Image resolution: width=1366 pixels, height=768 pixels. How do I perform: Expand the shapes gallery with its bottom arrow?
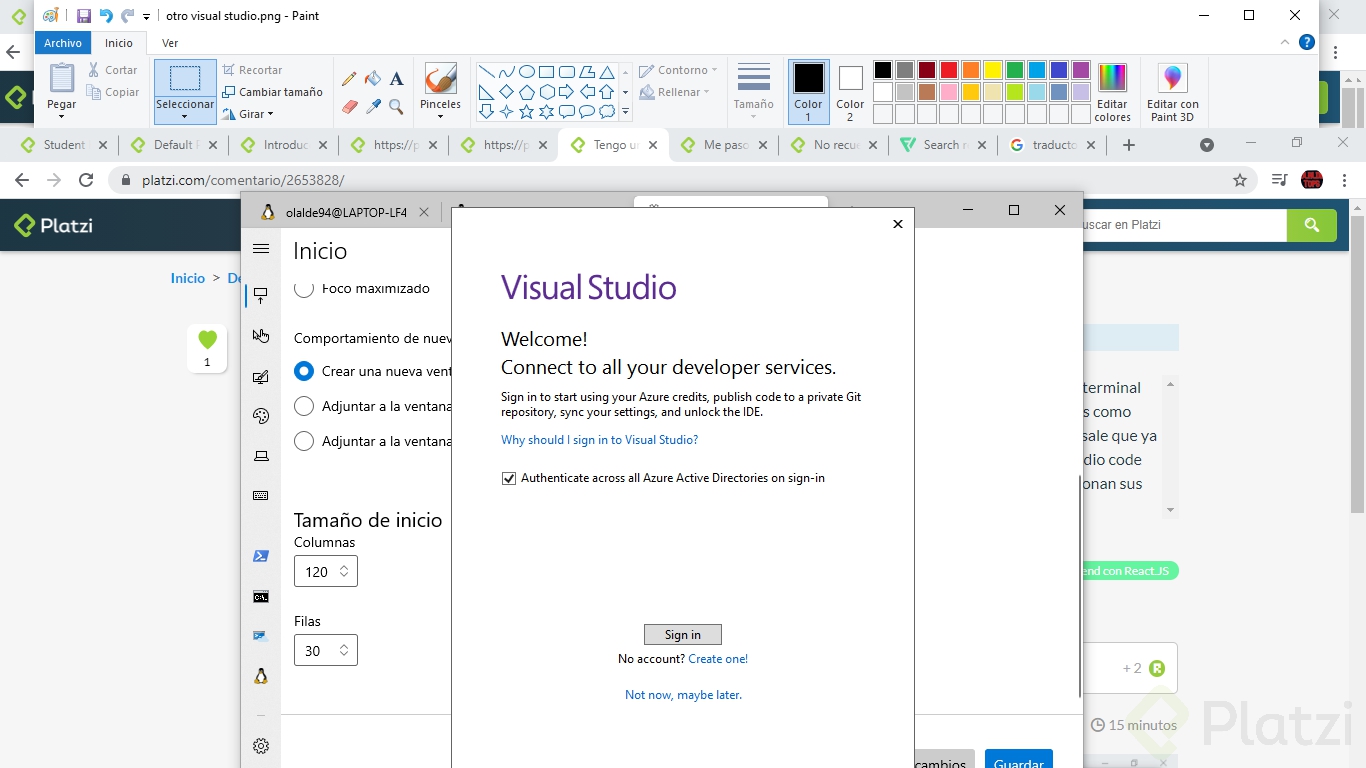coord(626,112)
